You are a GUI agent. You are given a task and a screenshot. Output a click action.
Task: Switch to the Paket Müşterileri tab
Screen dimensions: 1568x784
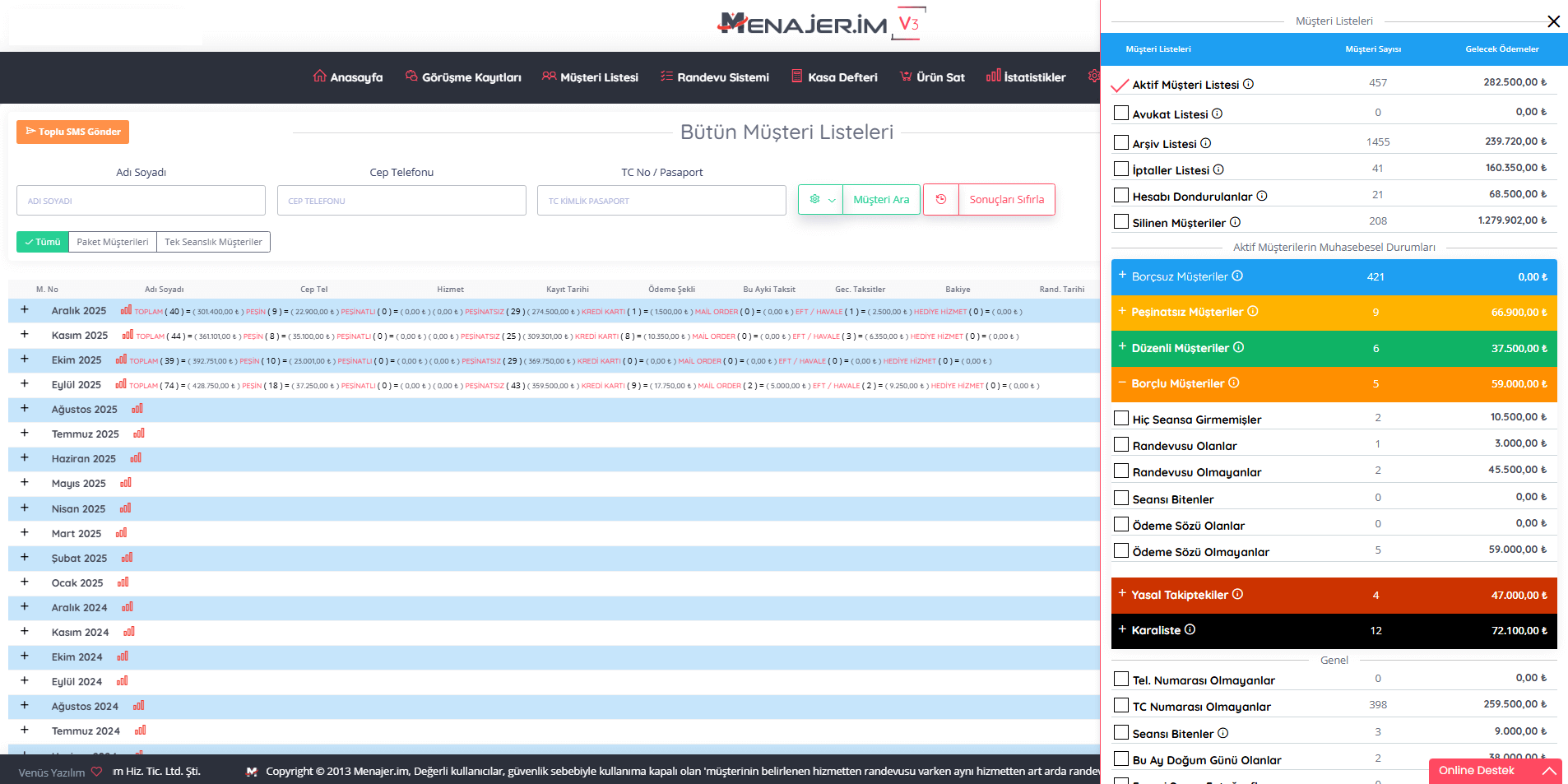[x=113, y=242]
